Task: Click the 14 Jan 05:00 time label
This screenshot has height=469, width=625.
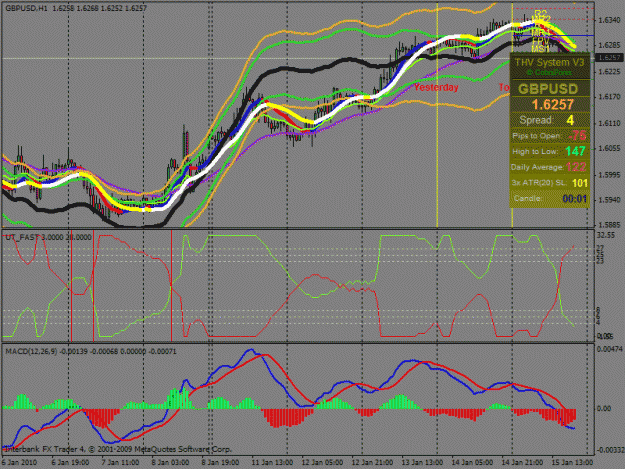Action: tap(472, 463)
